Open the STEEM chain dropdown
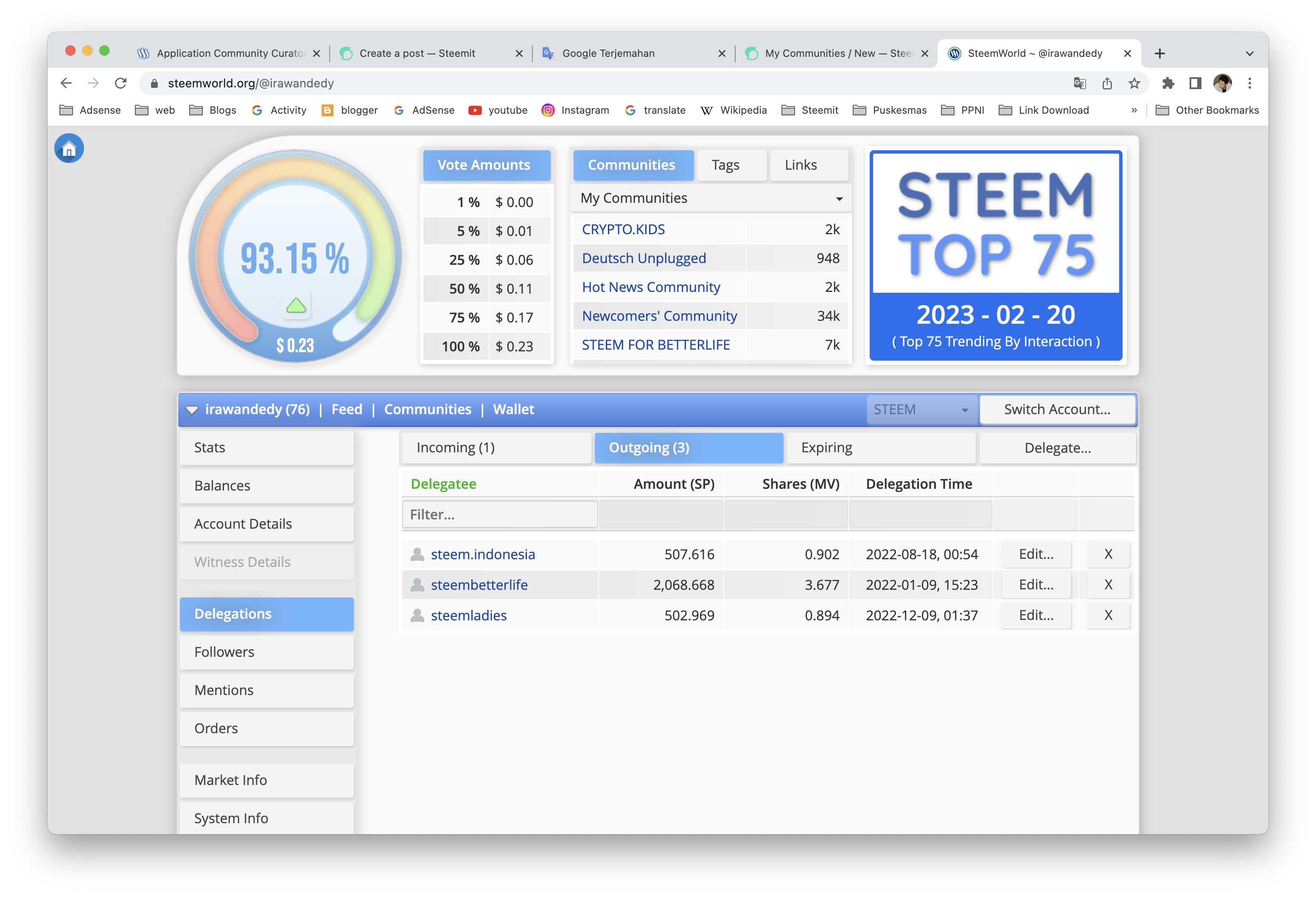 point(921,409)
